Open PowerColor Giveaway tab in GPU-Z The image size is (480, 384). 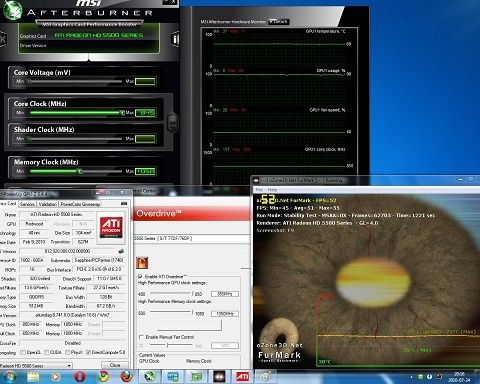pyautogui.click(x=80, y=204)
